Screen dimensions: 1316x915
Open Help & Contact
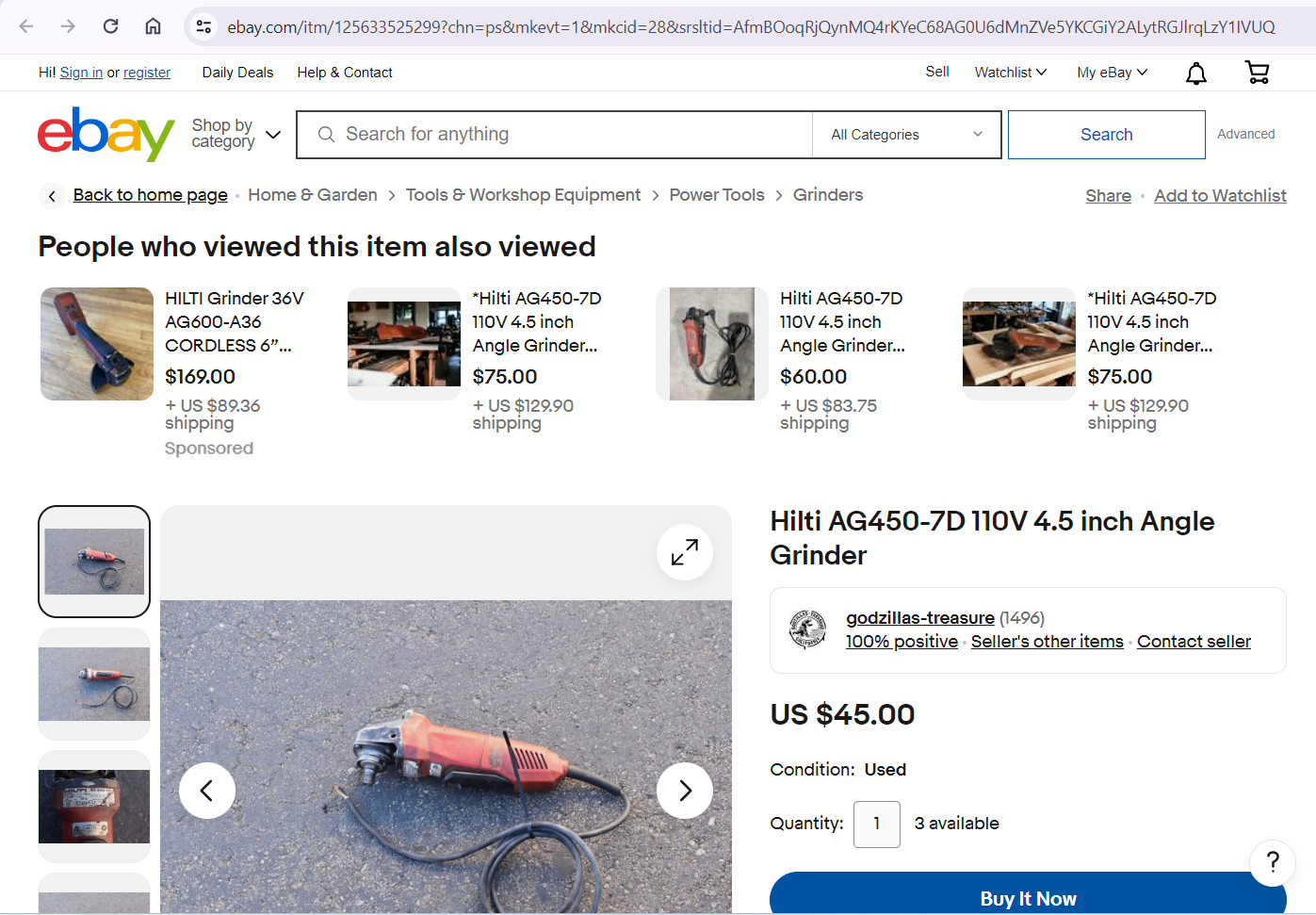coord(345,73)
